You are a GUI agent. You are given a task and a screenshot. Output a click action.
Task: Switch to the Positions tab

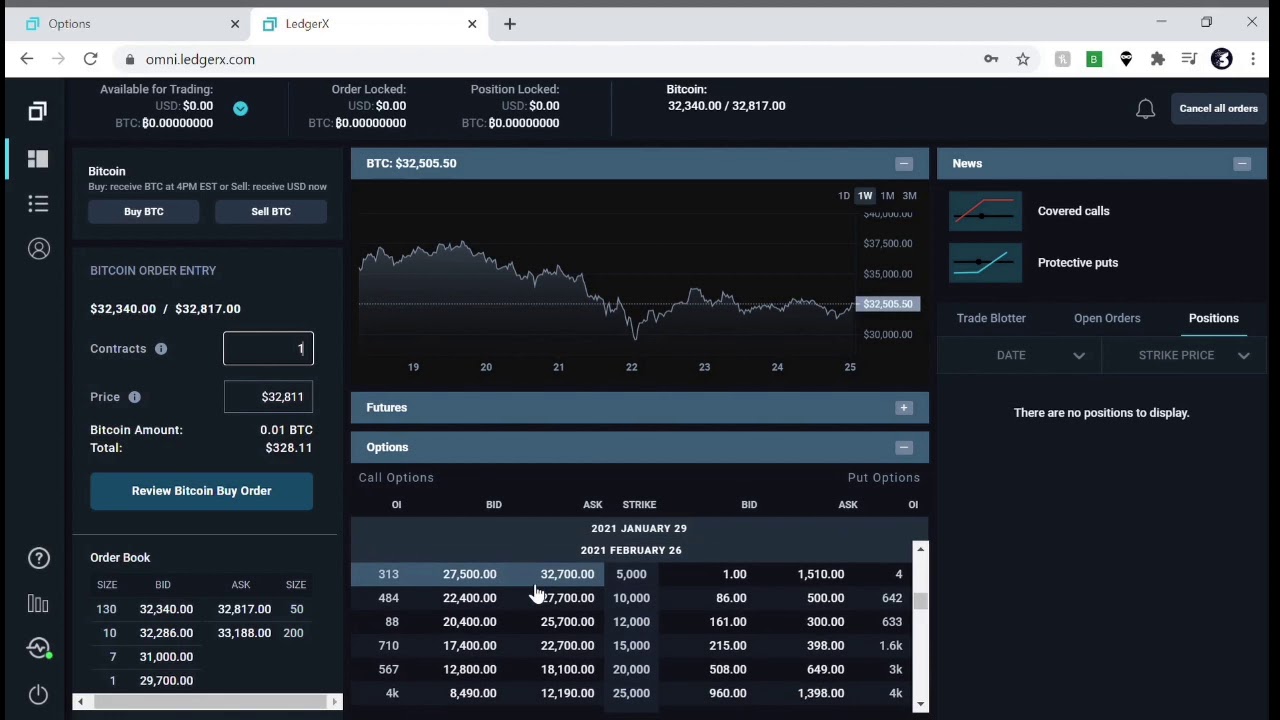(x=1213, y=318)
